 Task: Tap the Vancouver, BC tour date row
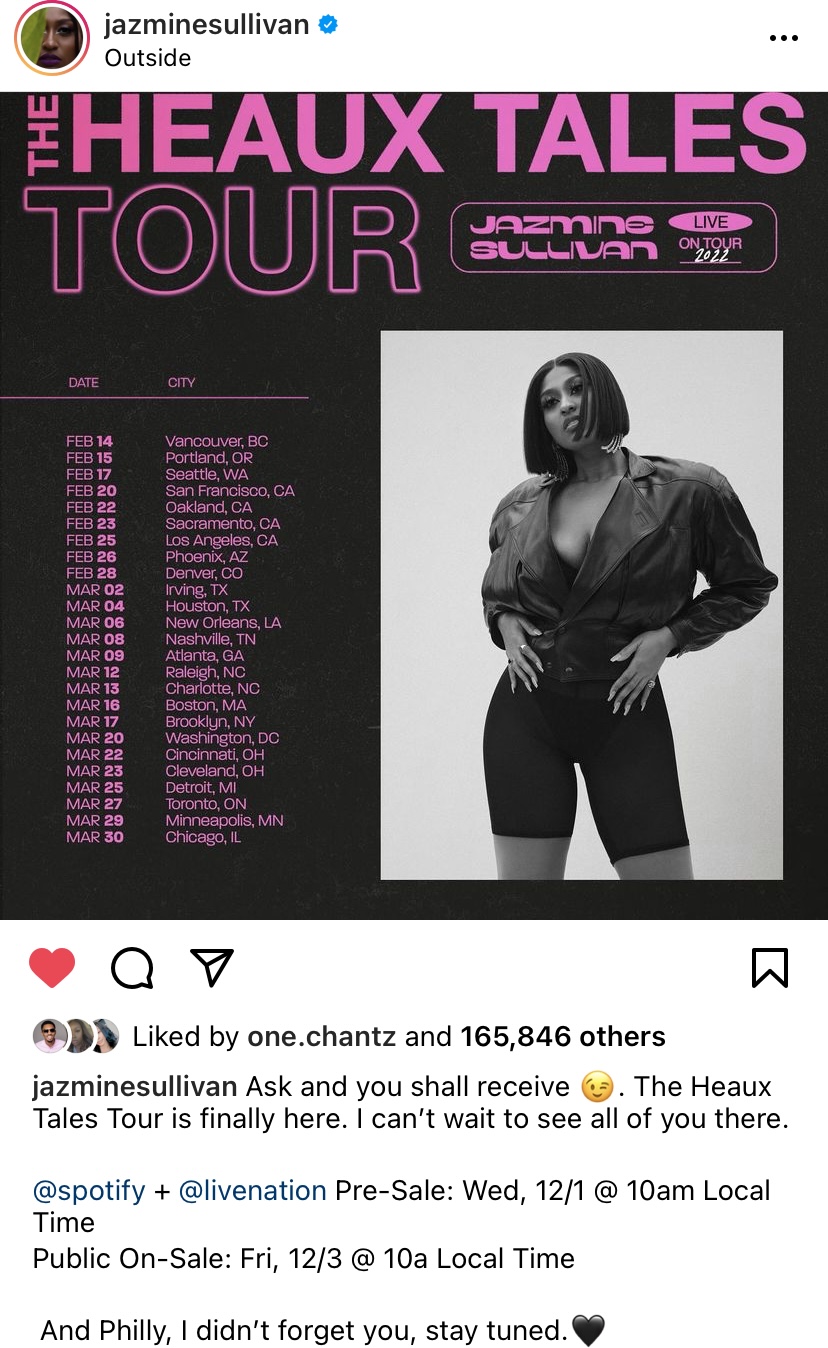tap(167, 441)
